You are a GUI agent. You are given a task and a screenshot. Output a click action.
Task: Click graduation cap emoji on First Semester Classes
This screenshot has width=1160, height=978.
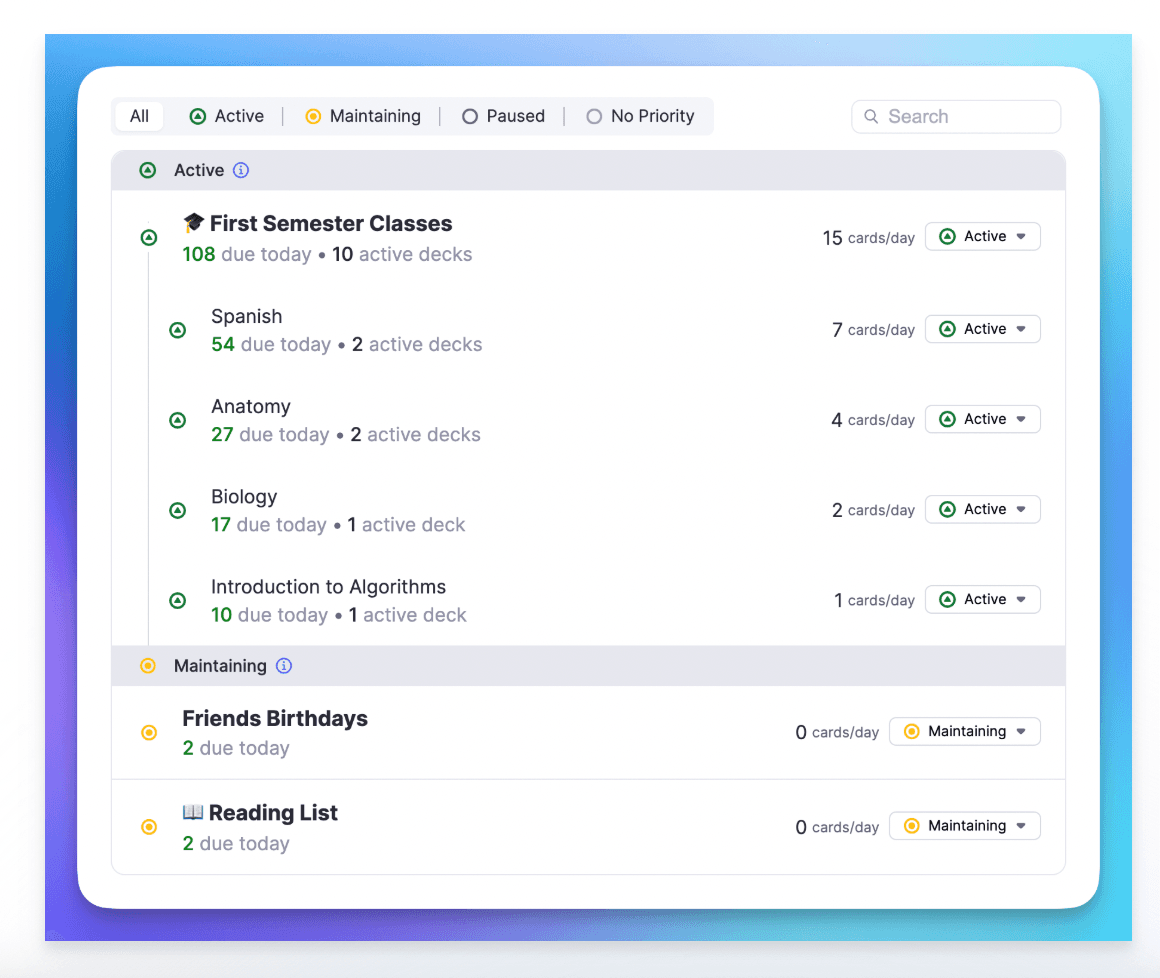[x=193, y=223]
